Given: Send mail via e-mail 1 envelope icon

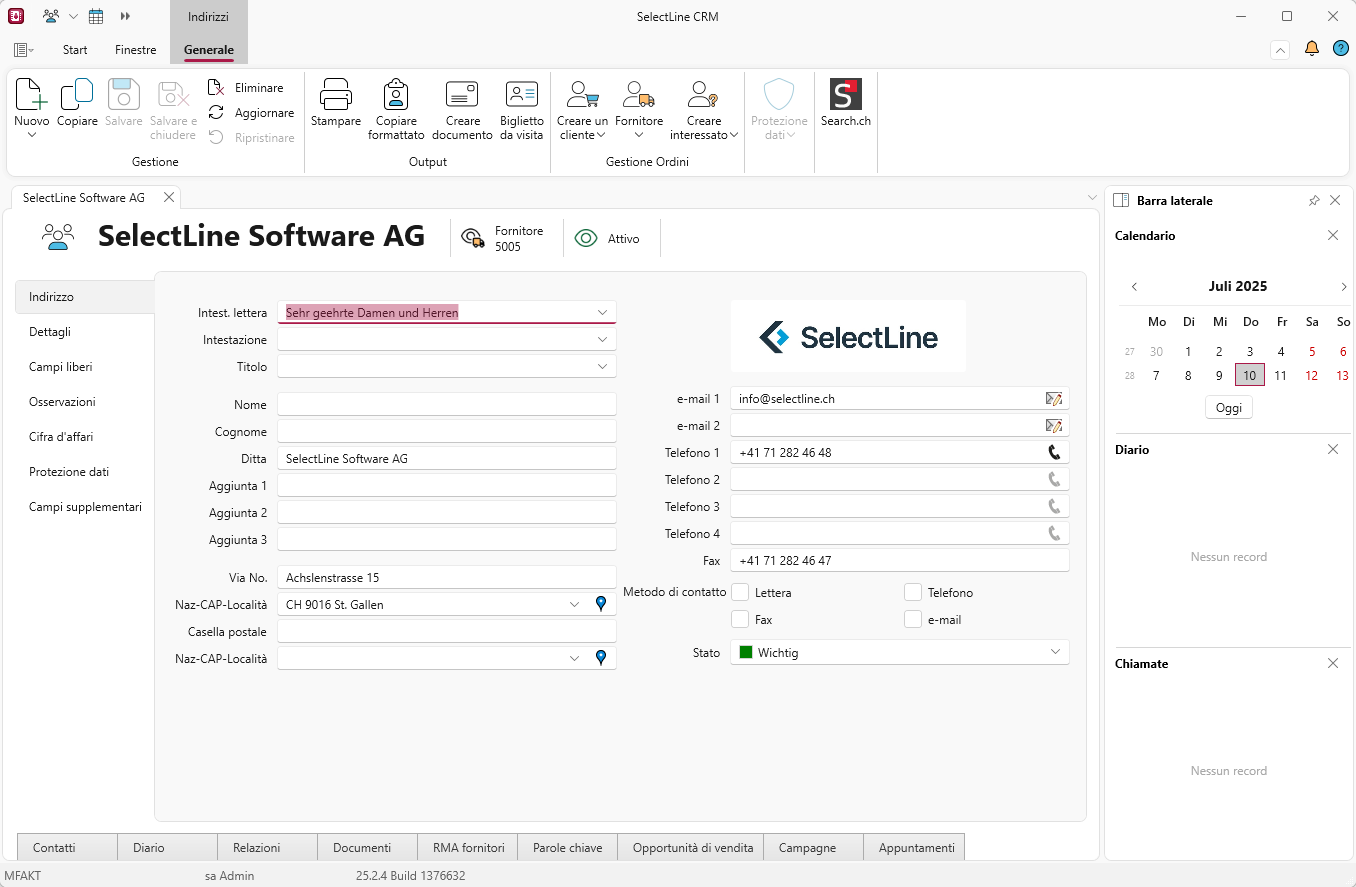Looking at the screenshot, I should [x=1053, y=399].
